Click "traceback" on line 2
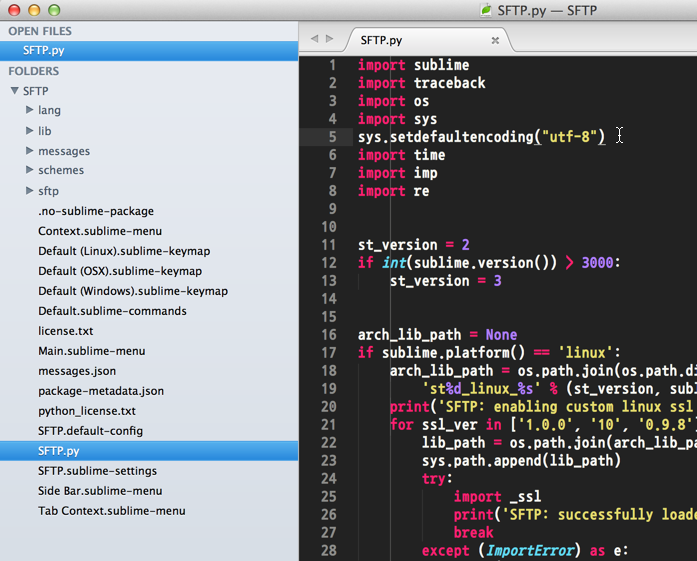The height and width of the screenshot is (561, 697). 449,83
